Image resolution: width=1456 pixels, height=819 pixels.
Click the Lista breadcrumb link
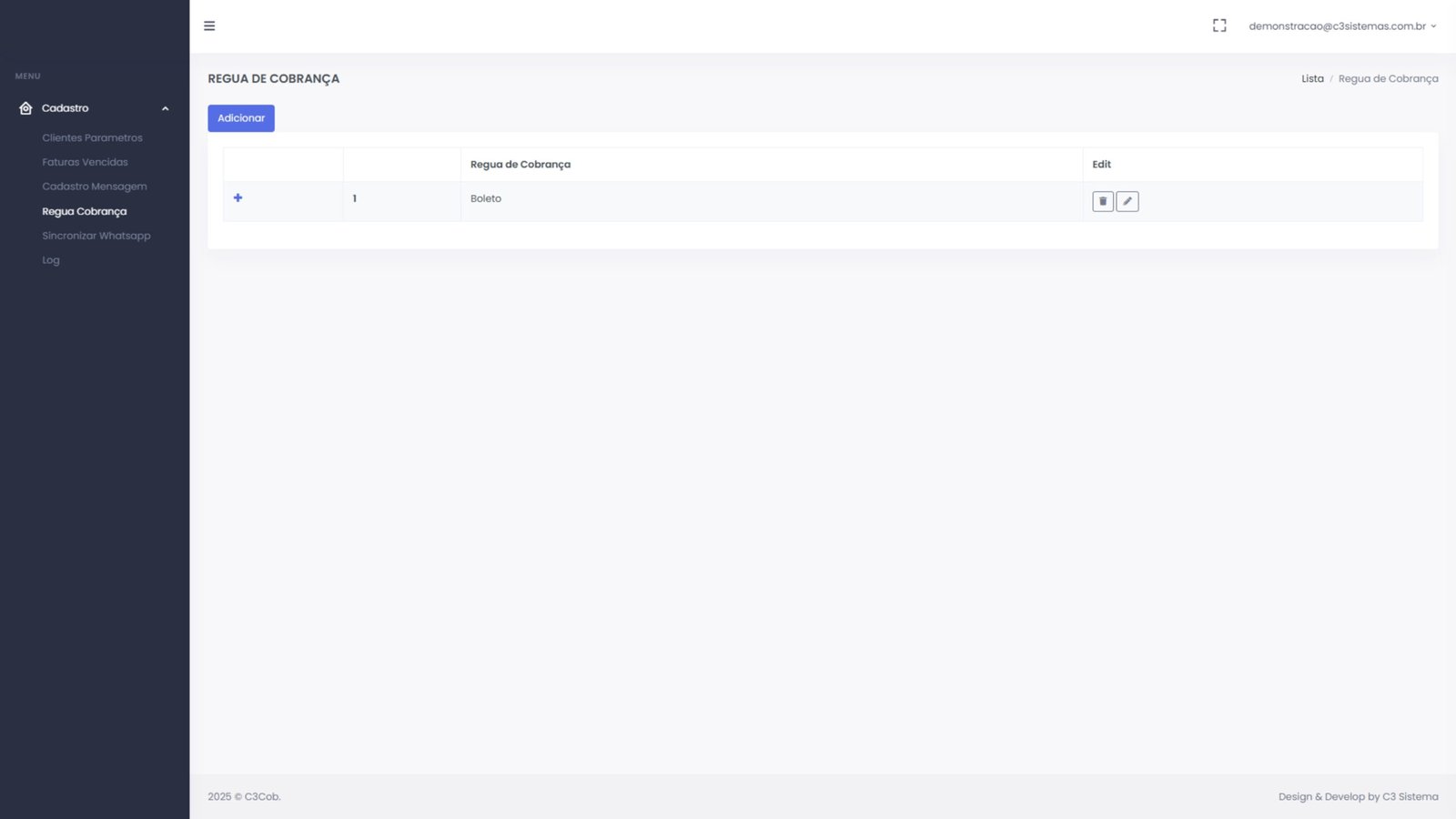(x=1311, y=79)
